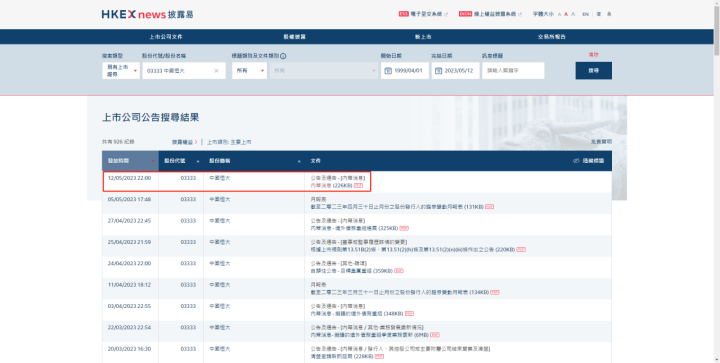
Task: Click the dark blue search button
Action: pos(594,71)
